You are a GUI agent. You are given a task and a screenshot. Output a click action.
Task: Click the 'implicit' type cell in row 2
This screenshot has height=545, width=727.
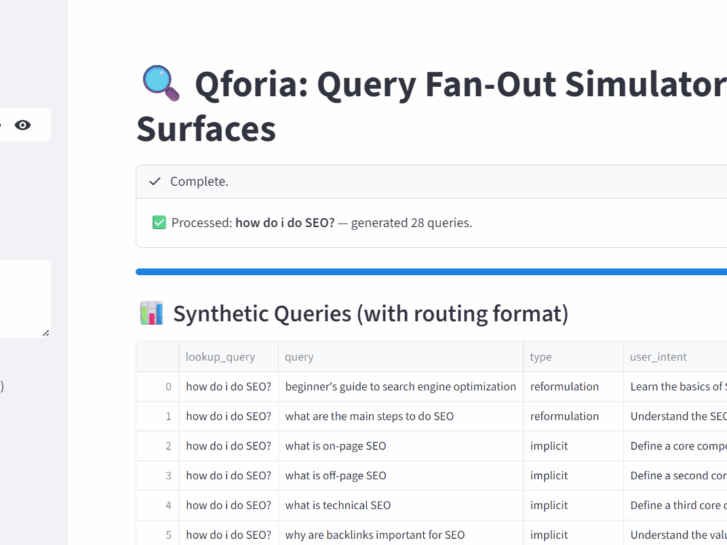[x=574, y=446]
